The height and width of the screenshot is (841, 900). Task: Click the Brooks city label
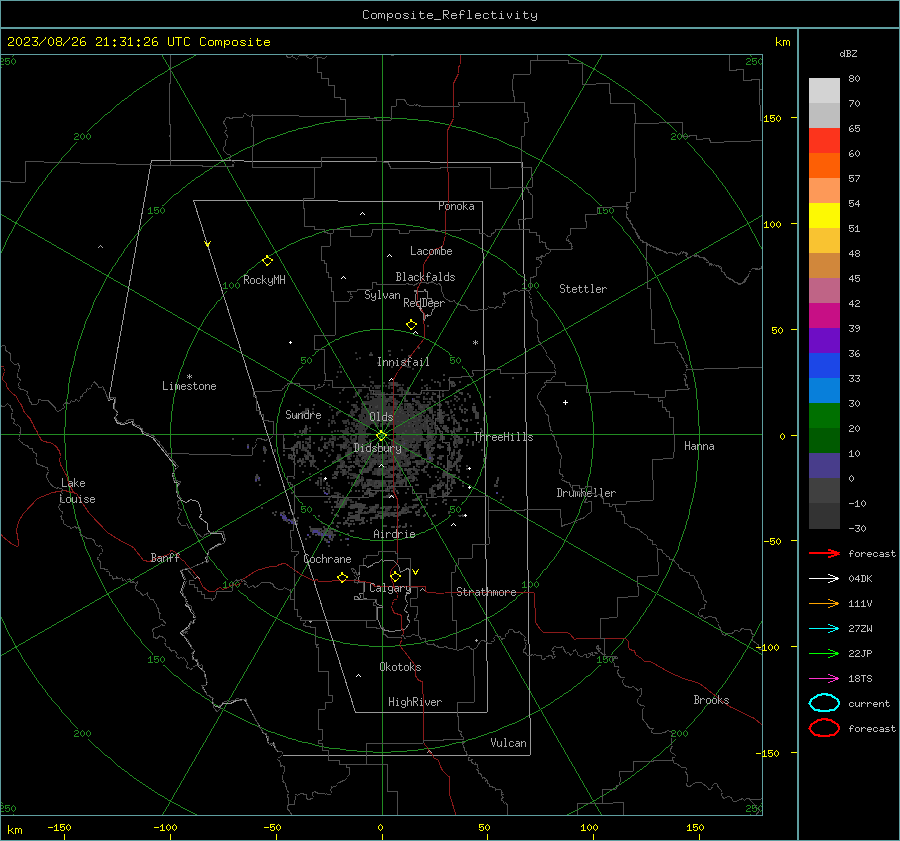pyautogui.click(x=711, y=700)
